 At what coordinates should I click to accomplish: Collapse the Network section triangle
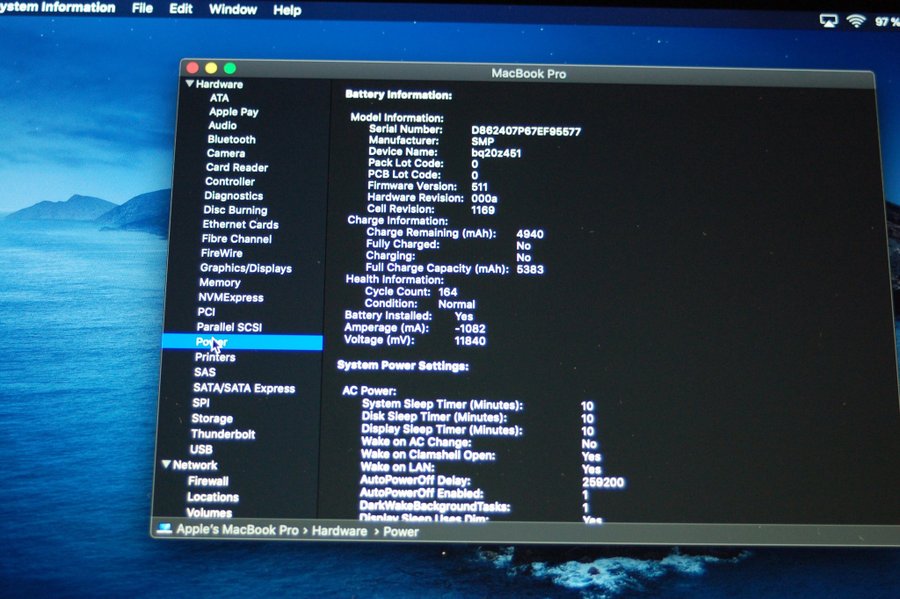pyautogui.click(x=166, y=464)
